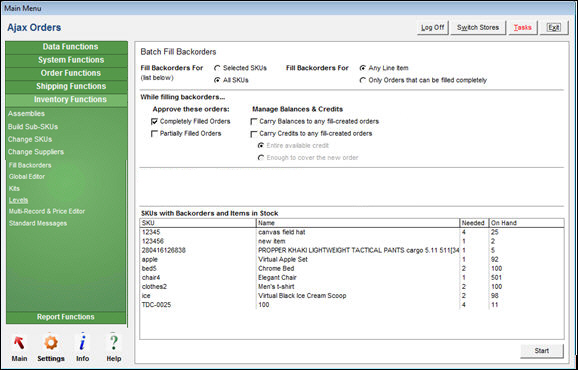Viewport: 578px width, 370px height.
Task: Choose the Any Line Item option
Action: coord(363,68)
